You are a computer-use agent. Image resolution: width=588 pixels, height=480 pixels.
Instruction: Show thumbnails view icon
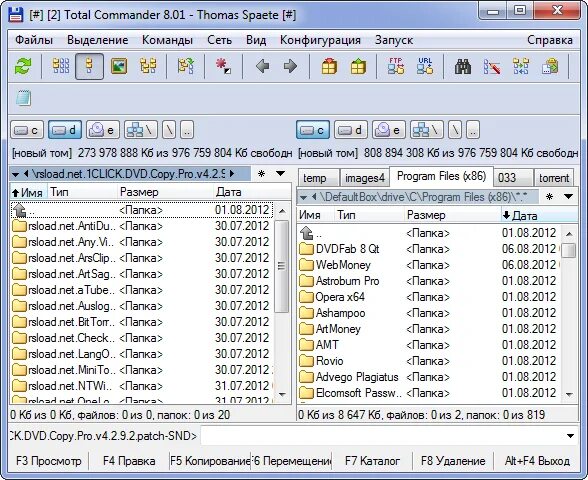tap(119, 66)
